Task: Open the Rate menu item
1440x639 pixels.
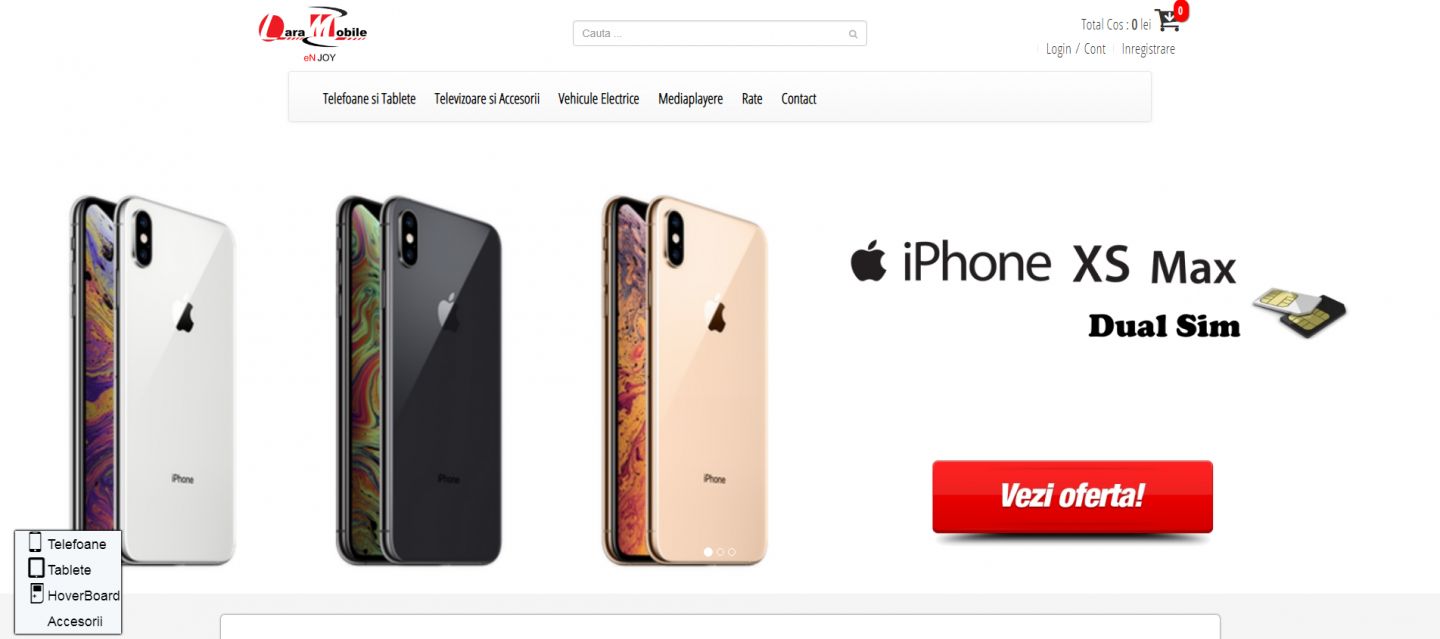Action: [752, 99]
